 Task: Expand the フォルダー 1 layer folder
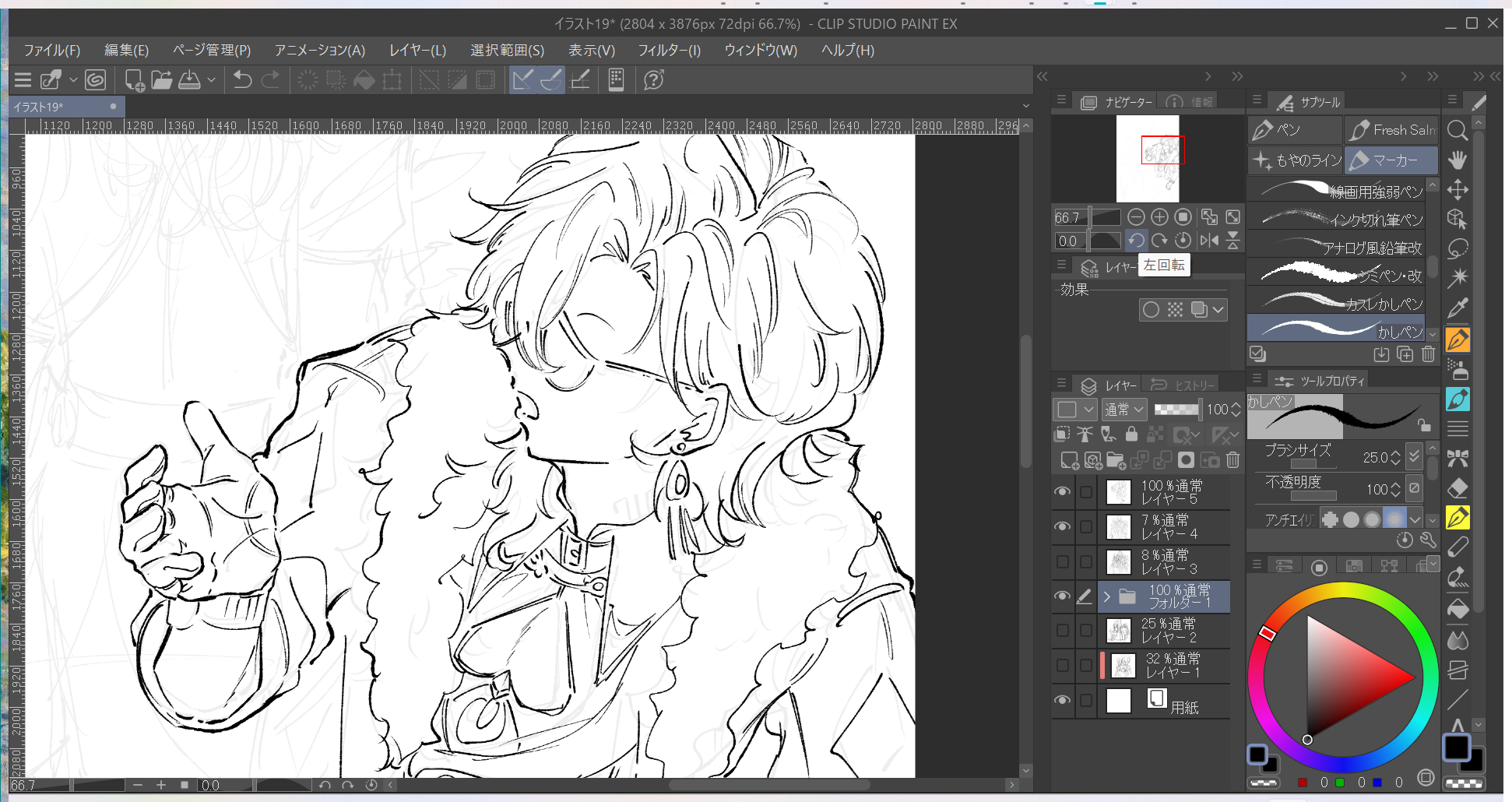click(x=1106, y=596)
